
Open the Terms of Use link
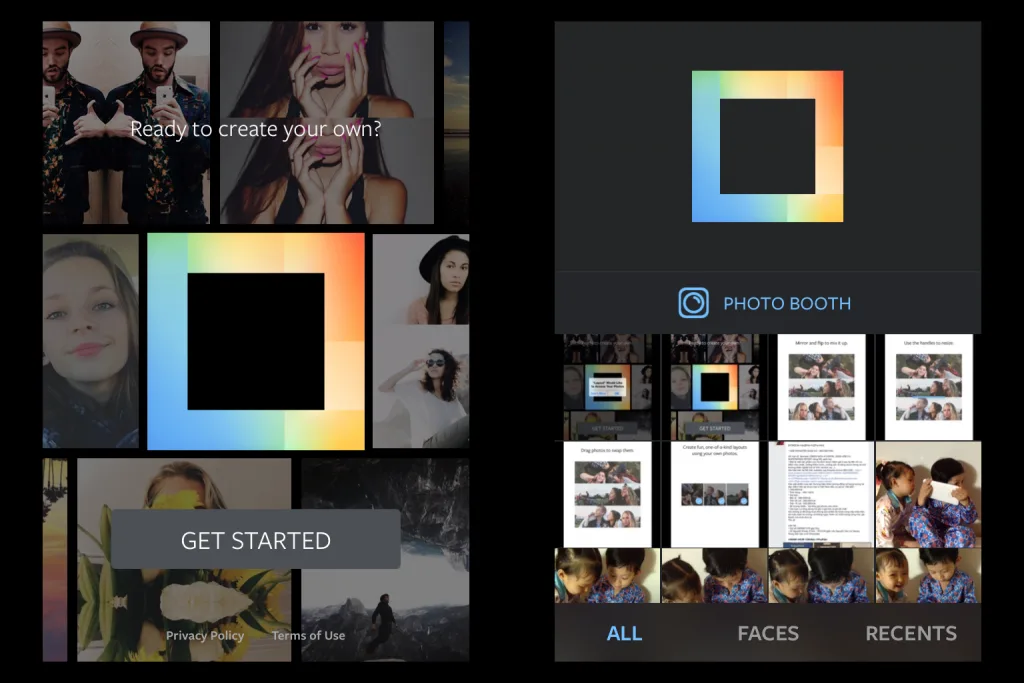(308, 635)
